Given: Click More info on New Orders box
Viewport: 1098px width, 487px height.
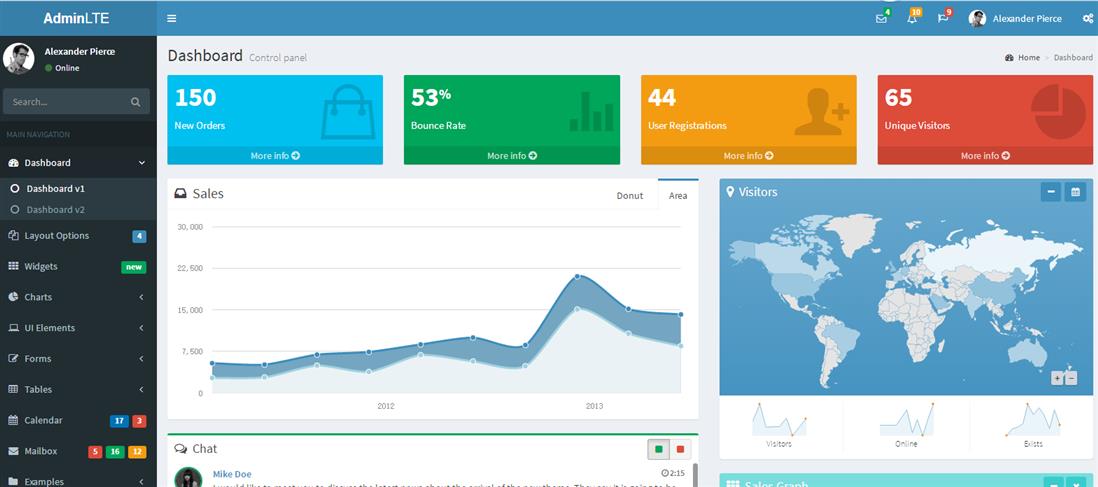Looking at the screenshot, I should click(275, 156).
